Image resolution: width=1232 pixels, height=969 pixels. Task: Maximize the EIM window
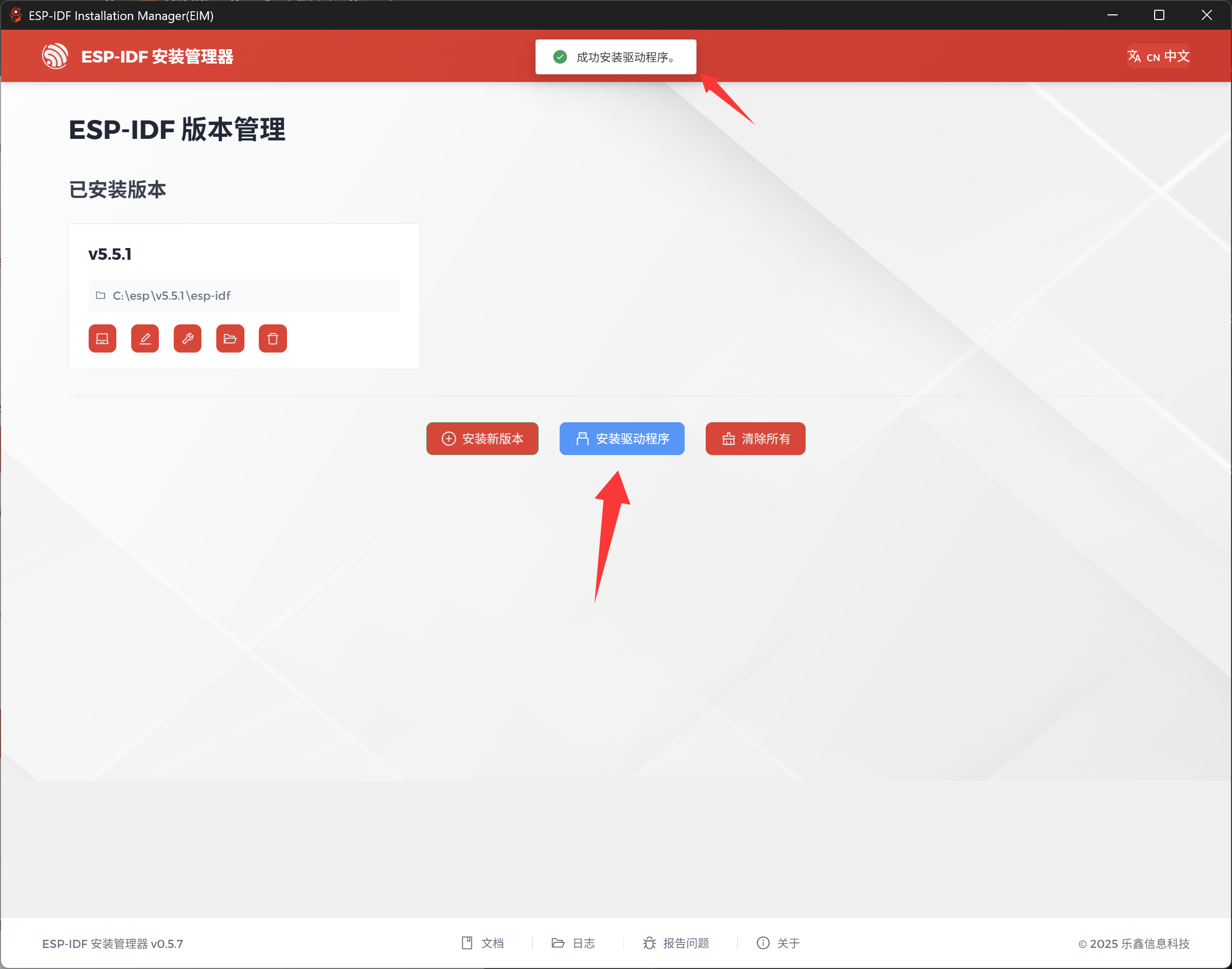[1159, 15]
